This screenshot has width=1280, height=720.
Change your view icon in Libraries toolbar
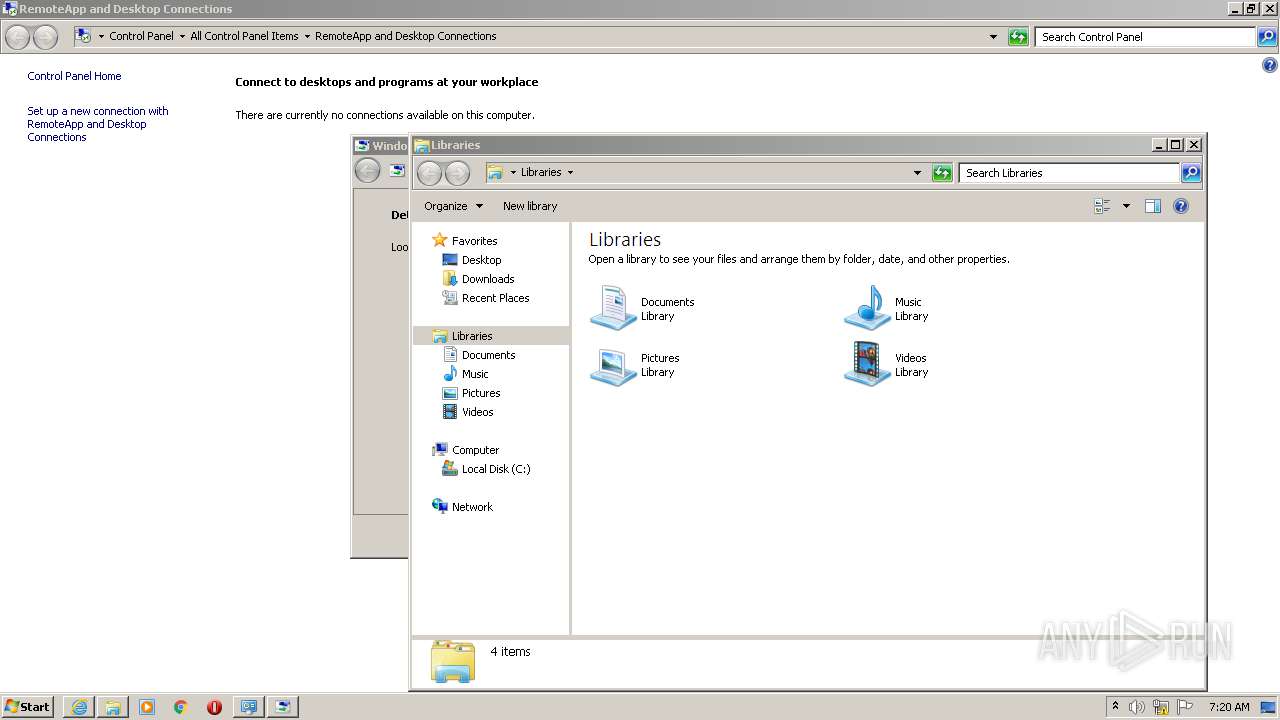tap(1102, 206)
